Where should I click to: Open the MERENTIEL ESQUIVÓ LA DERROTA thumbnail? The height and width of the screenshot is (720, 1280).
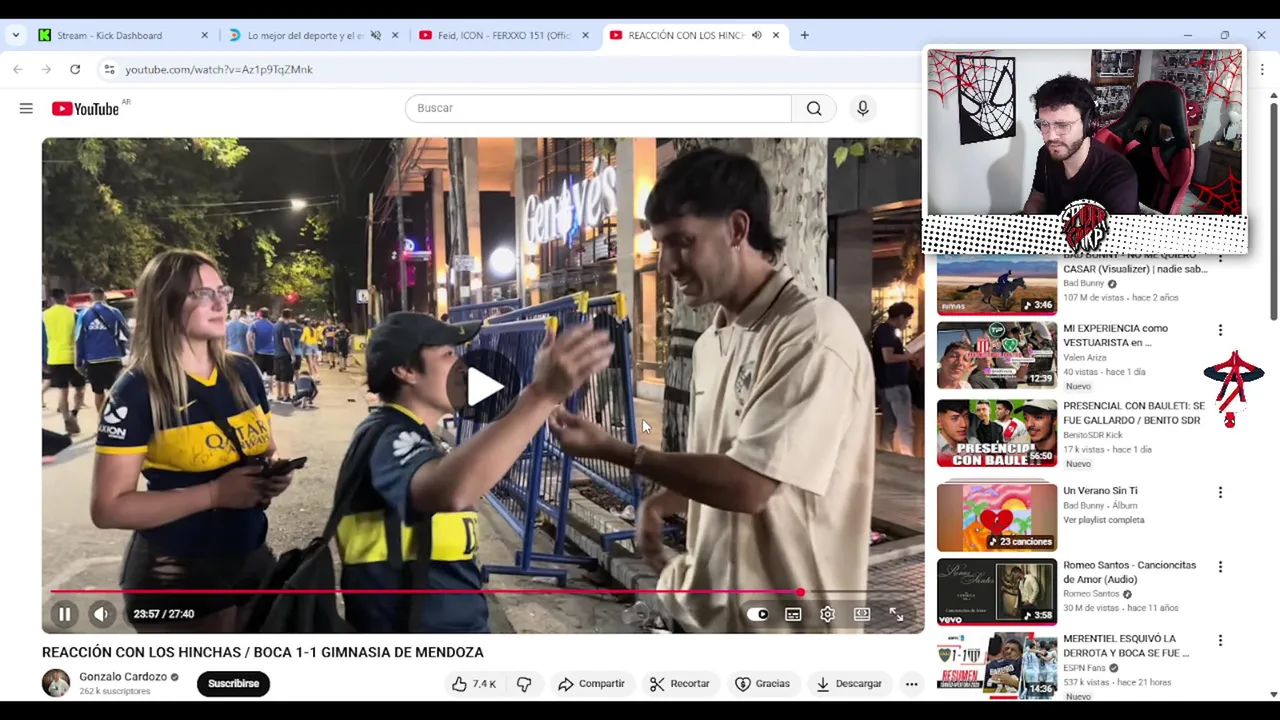[x=997, y=666]
